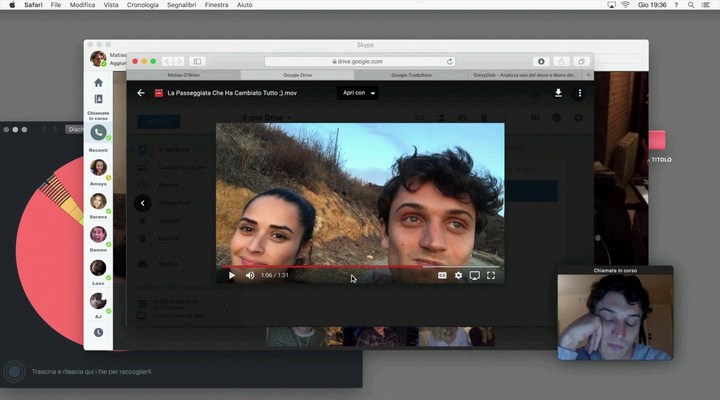Open the 'Il mio Drive' dropdown

pos(266,118)
